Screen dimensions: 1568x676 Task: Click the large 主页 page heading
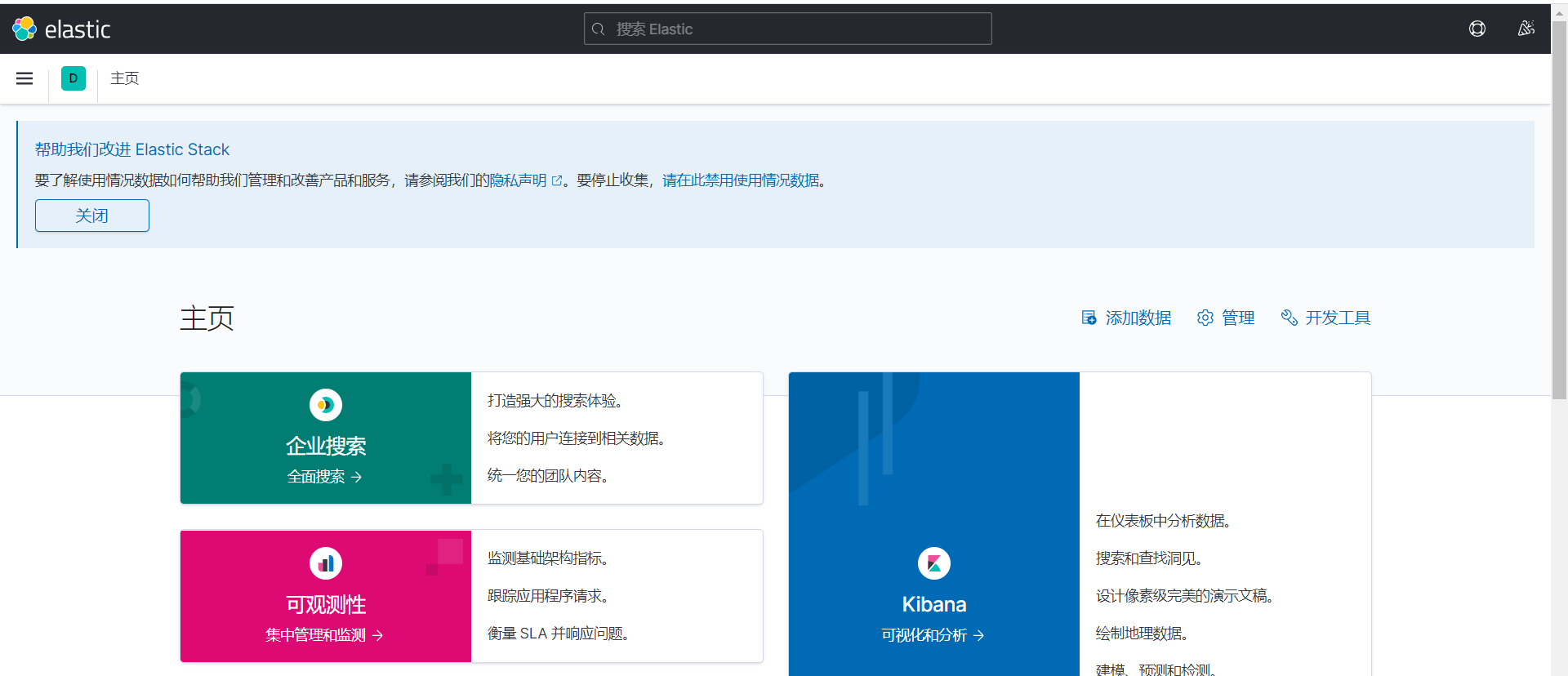[x=207, y=318]
